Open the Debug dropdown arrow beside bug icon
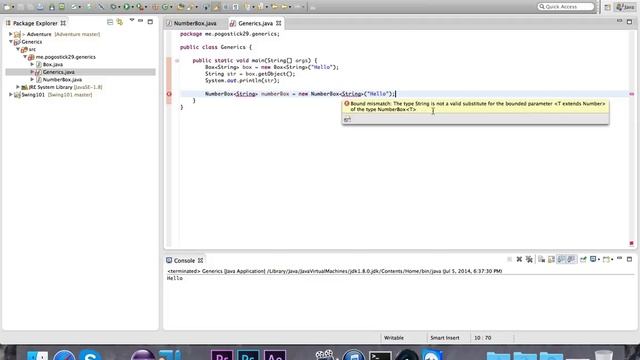Screen dimensions: 640x360 pyautogui.click(x=119, y=7)
